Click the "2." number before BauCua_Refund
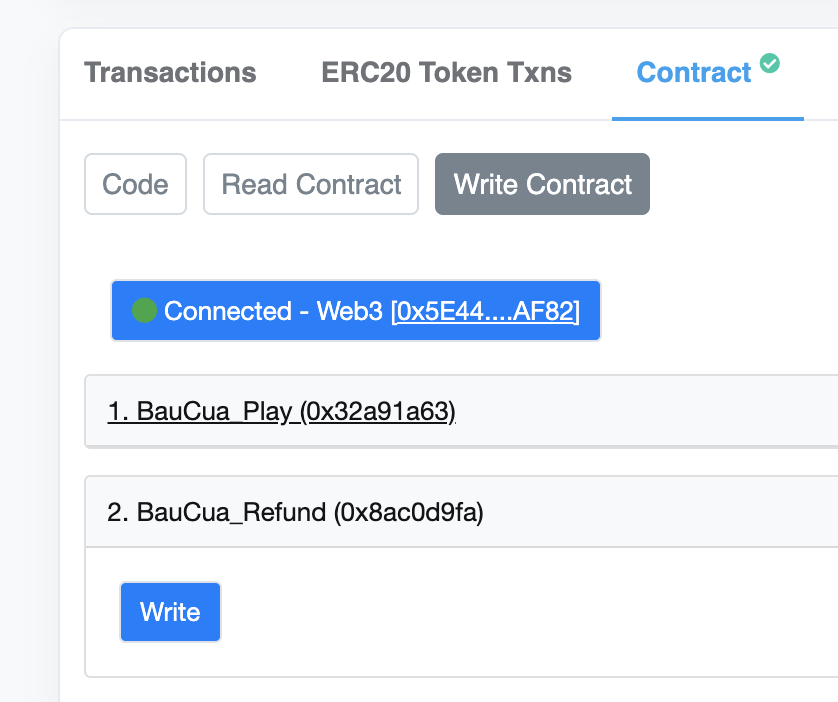This screenshot has height=702, width=838. [118, 513]
